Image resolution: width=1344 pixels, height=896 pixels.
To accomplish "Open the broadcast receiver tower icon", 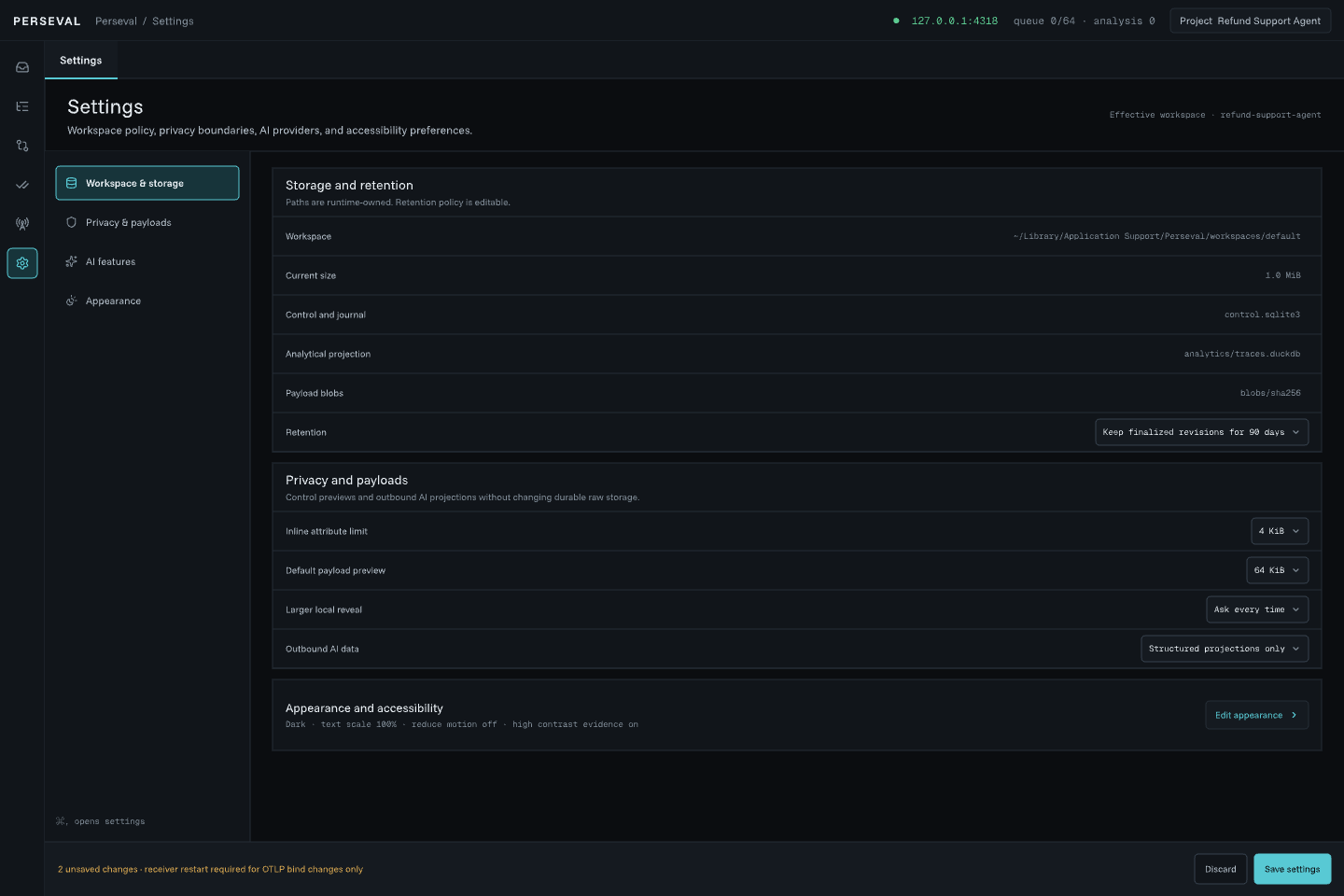I will (22, 224).
